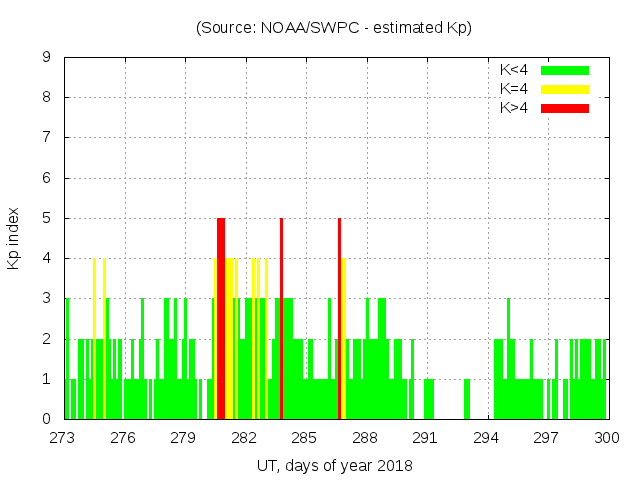Click the red K>4 legend swatch

pyautogui.click(x=565, y=108)
